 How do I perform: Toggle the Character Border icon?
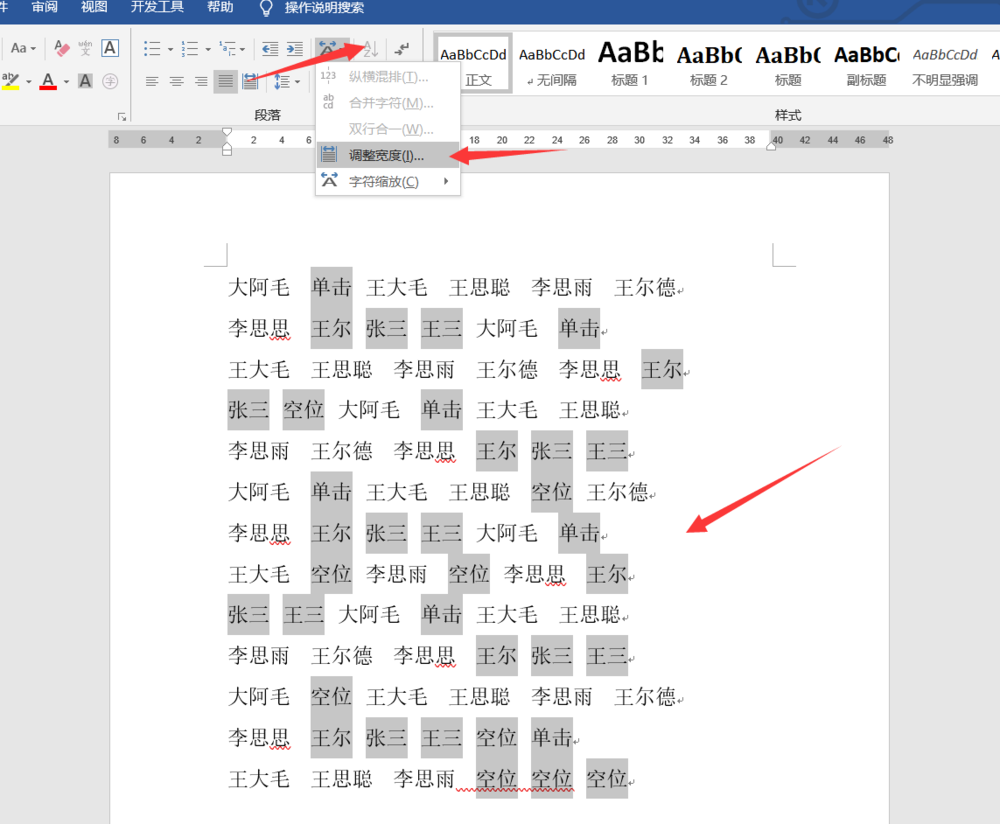pyautogui.click(x=110, y=48)
